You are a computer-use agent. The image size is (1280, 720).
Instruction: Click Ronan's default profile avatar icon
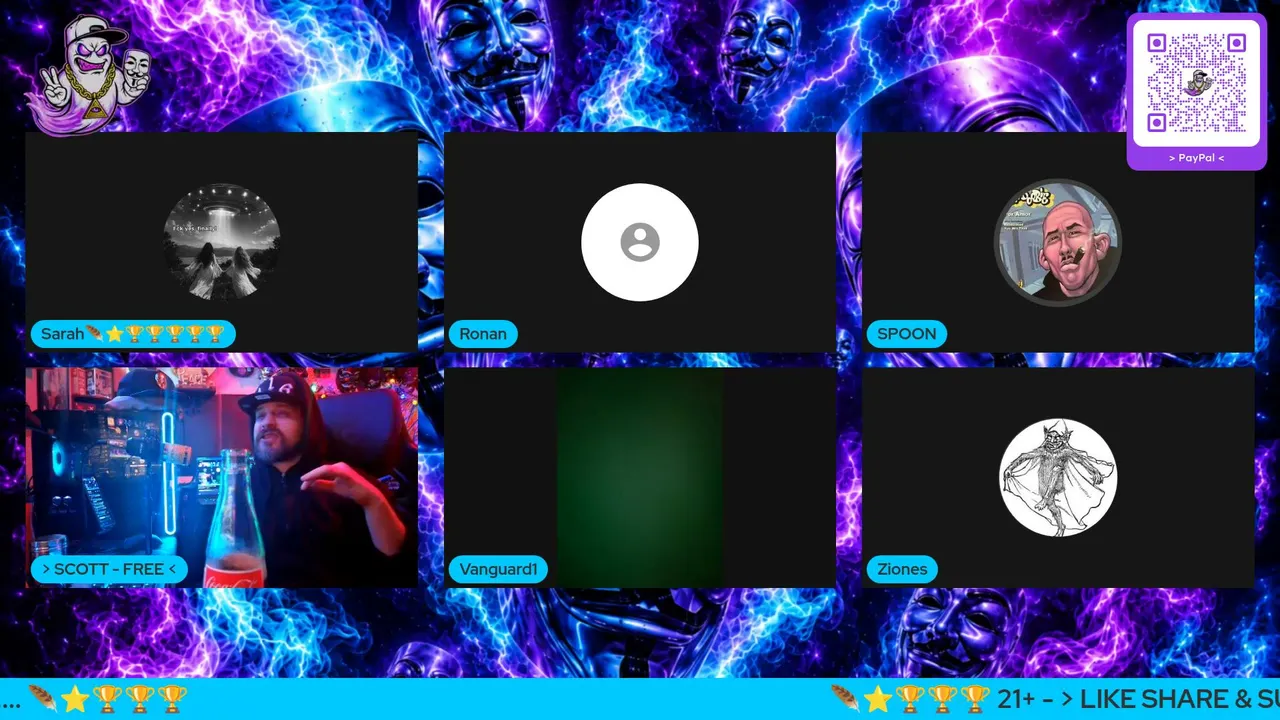coord(640,242)
